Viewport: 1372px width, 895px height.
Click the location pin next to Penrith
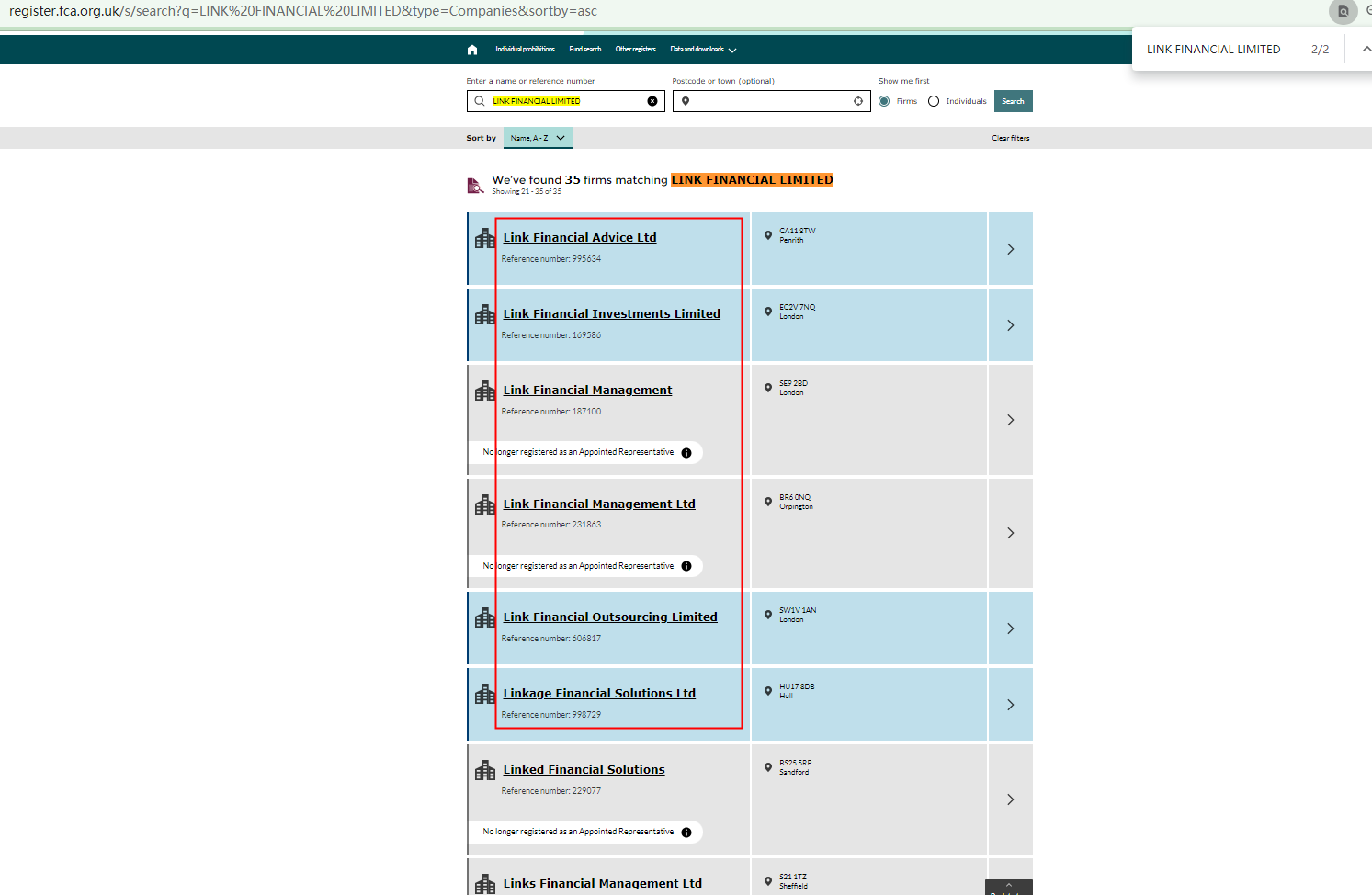[768, 235]
